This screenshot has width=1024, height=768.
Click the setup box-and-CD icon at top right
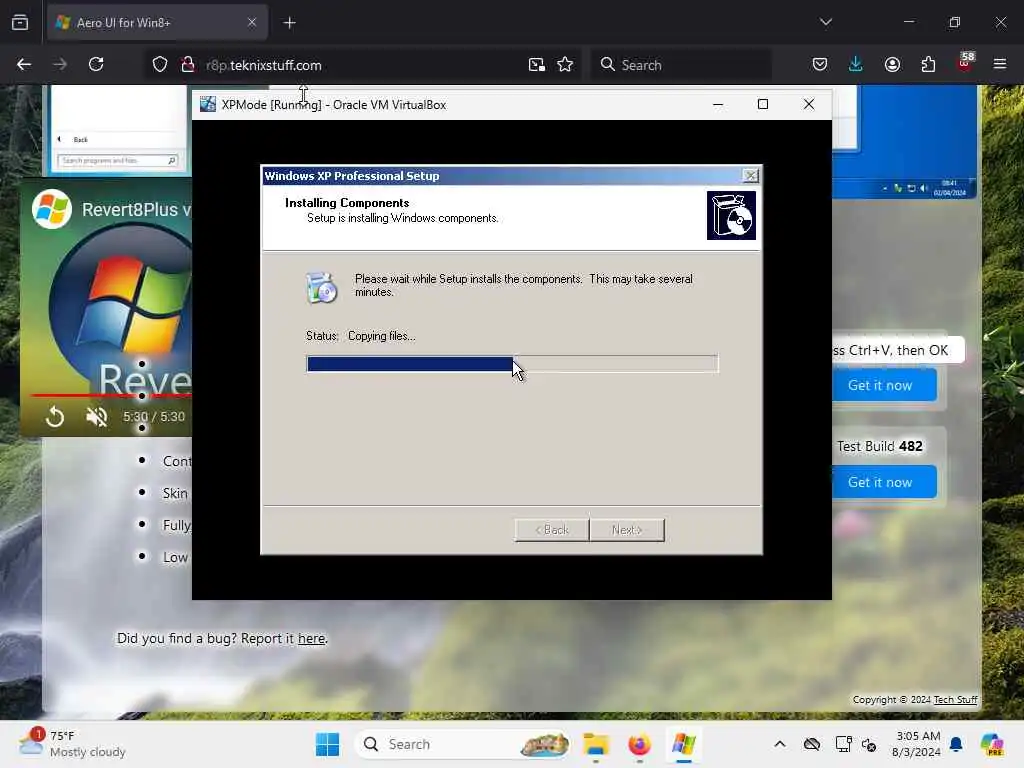click(x=731, y=216)
